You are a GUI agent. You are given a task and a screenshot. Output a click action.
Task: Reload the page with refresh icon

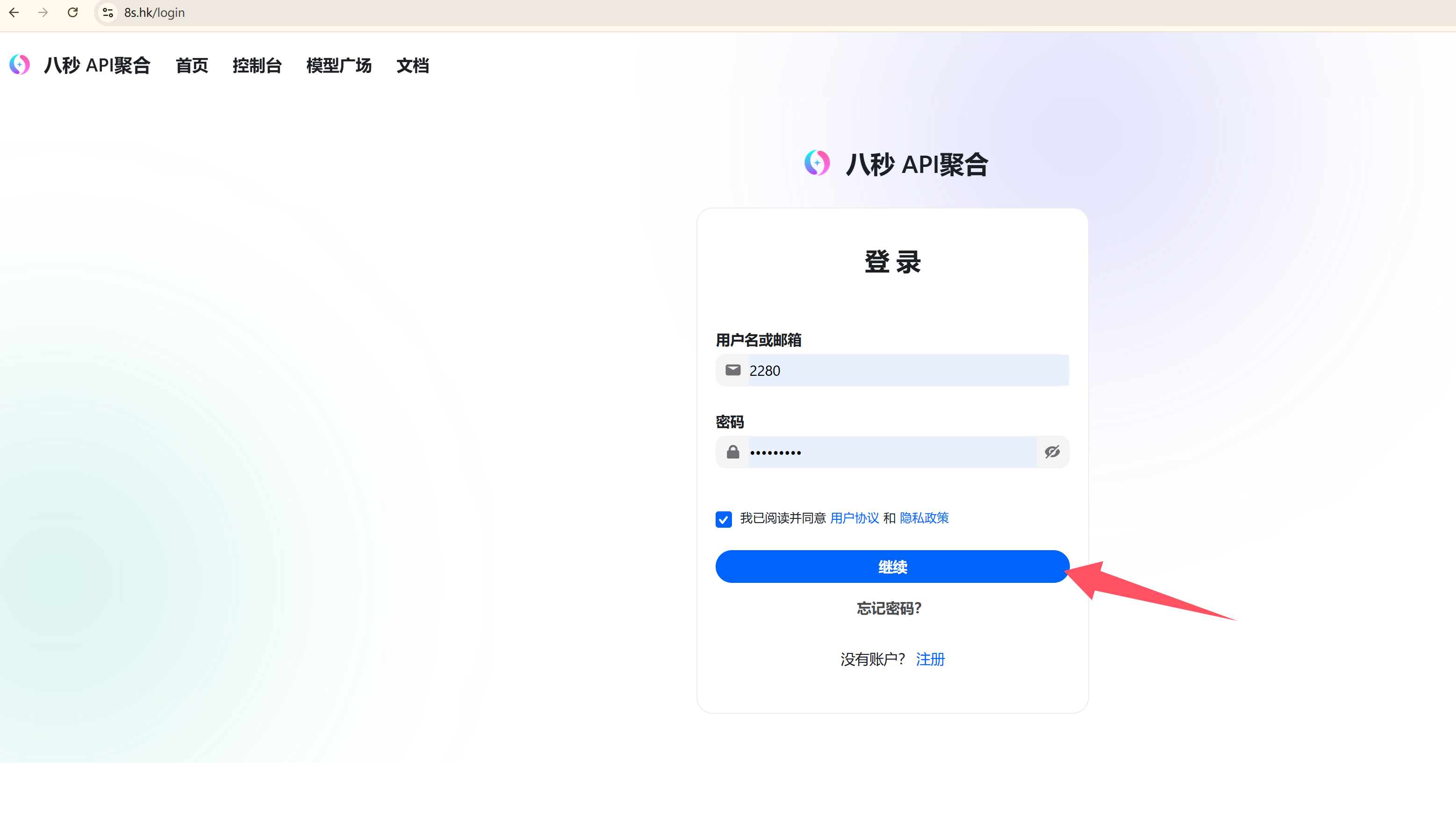[x=72, y=12]
